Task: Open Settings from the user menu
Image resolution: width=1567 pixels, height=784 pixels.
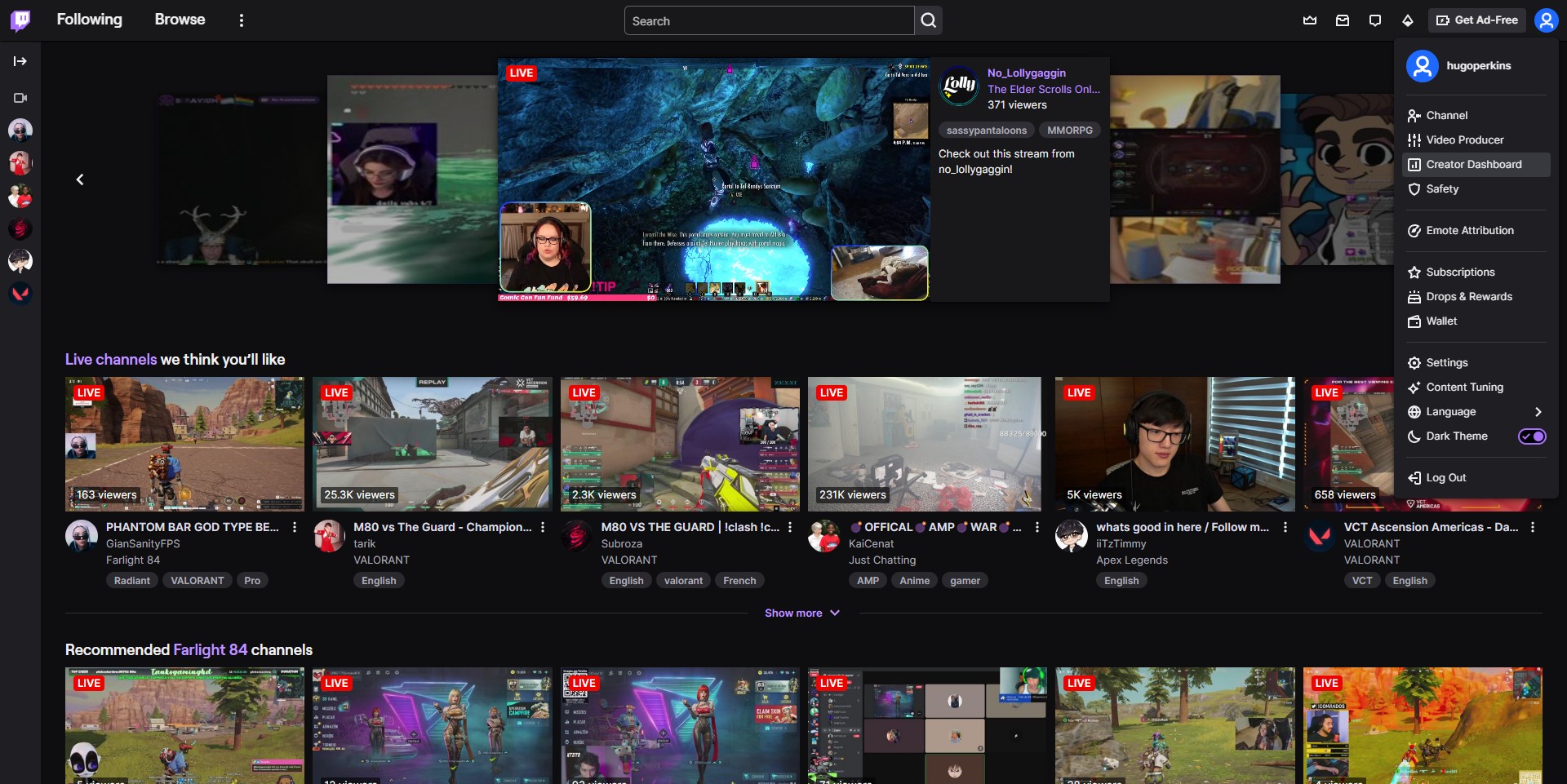Action: point(1476,363)
